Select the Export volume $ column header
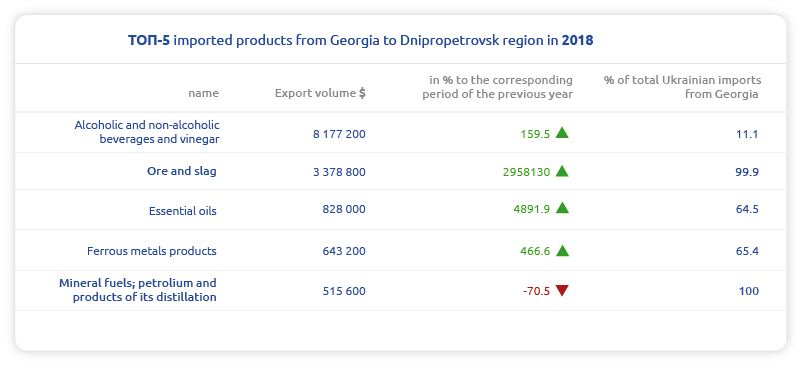The image size is (802, 366). pyautogui.click(x=320, y=93)
